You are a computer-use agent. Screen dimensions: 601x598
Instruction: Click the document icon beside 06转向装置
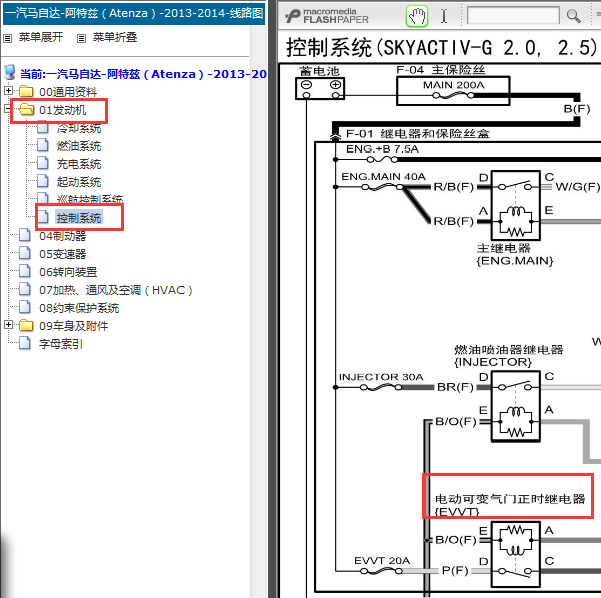click(25, 271)
